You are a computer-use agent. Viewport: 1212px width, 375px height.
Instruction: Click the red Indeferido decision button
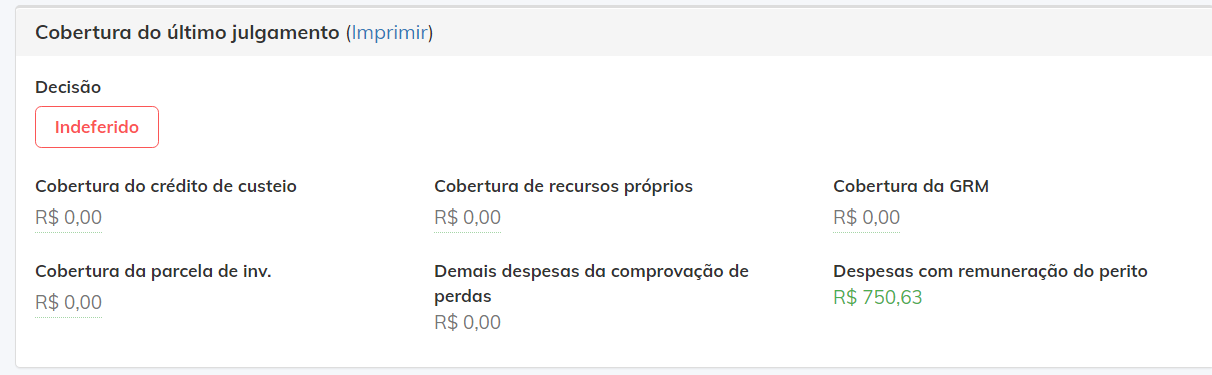pos(97,127)
